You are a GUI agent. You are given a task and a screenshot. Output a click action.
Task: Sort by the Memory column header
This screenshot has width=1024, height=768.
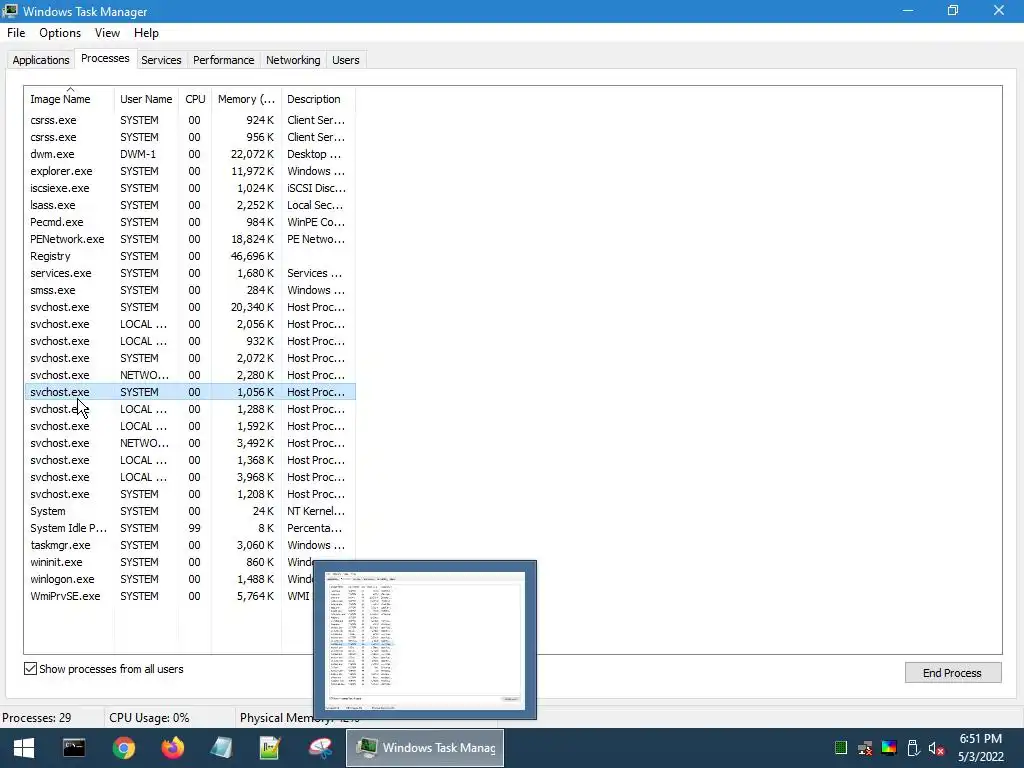[x=246, y=99]
